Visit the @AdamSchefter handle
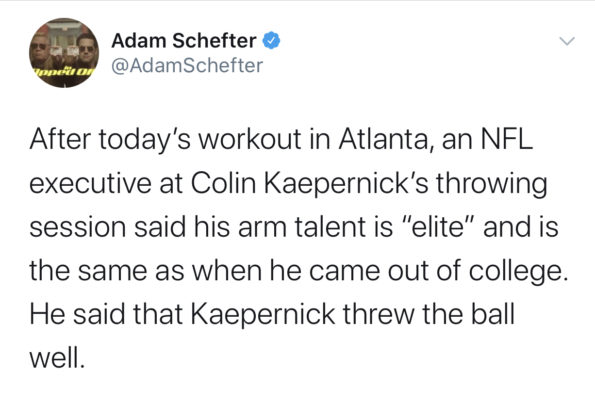The width and height of the screenshot is (595, 404). pos(187,65)
